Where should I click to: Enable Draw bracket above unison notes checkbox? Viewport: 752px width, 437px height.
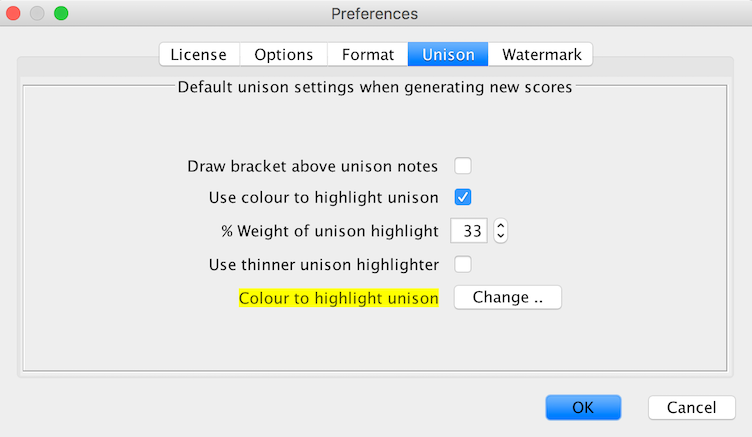[x=463, y=166]
